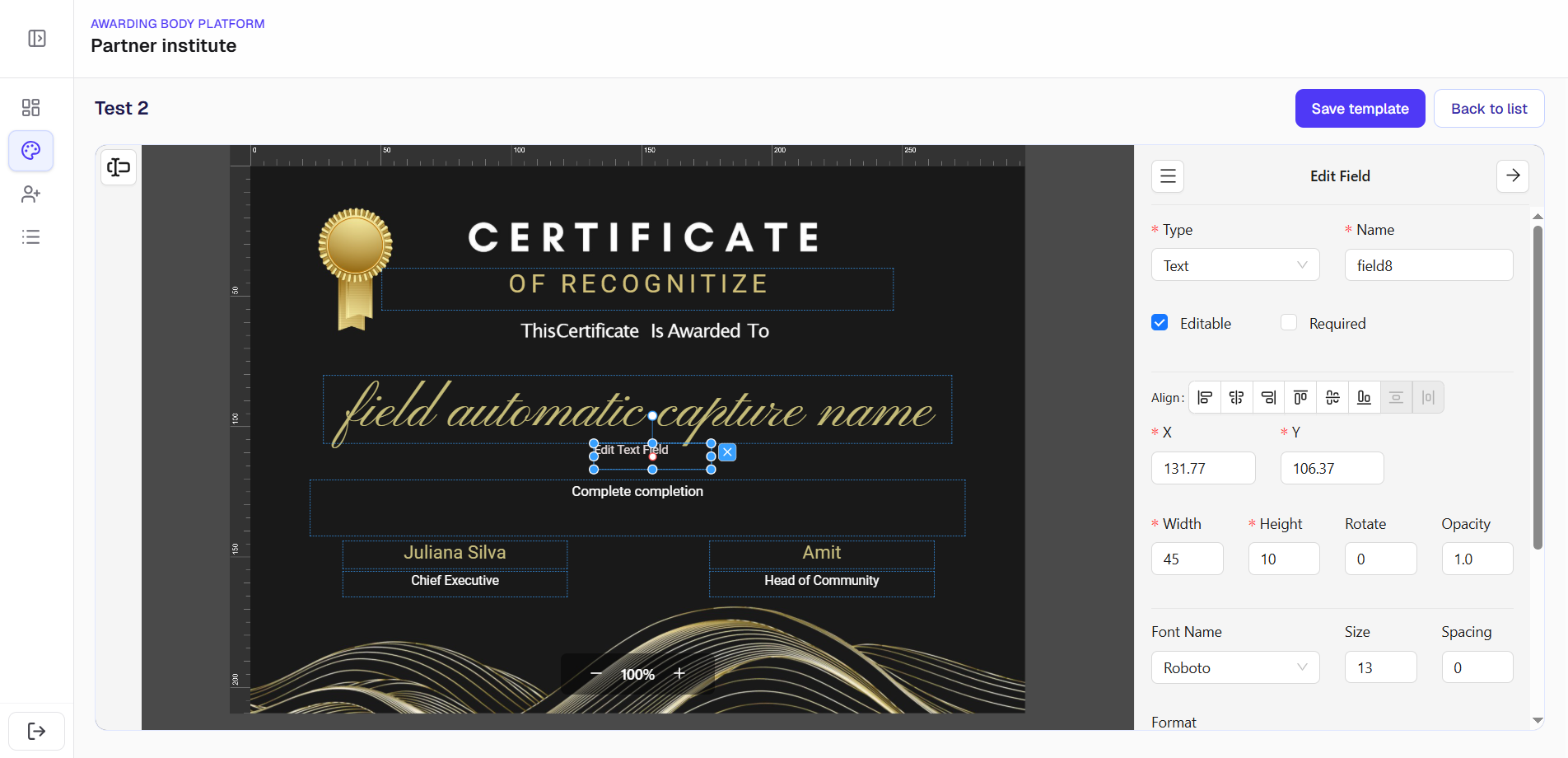The height and width of the screenshot is (758, 1568).
Task: Go Back to list
Action: tap(1488, 109)
